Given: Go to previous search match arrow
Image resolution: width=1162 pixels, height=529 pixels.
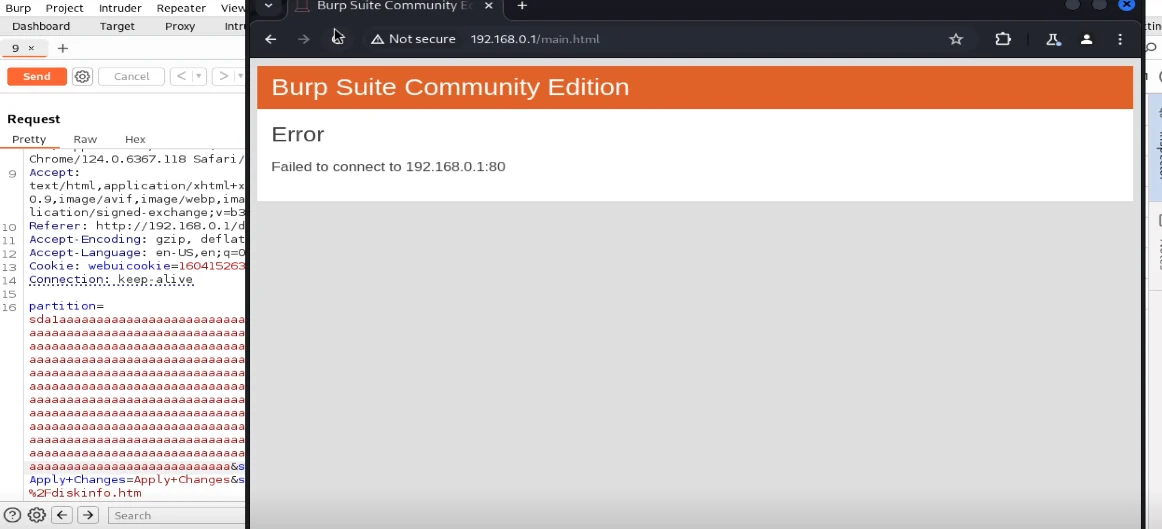Looking at the screenshot, I should click(x=62, y=515).
